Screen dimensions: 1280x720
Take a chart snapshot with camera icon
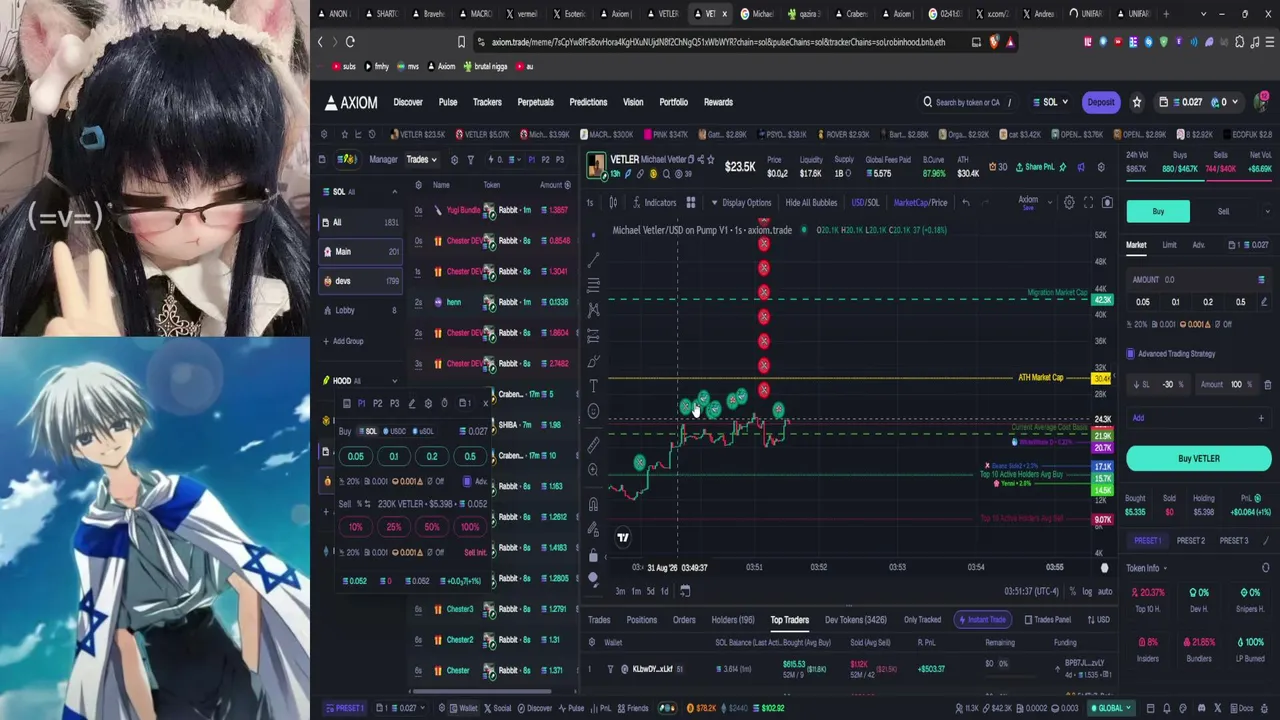[x=1107, y=203]
